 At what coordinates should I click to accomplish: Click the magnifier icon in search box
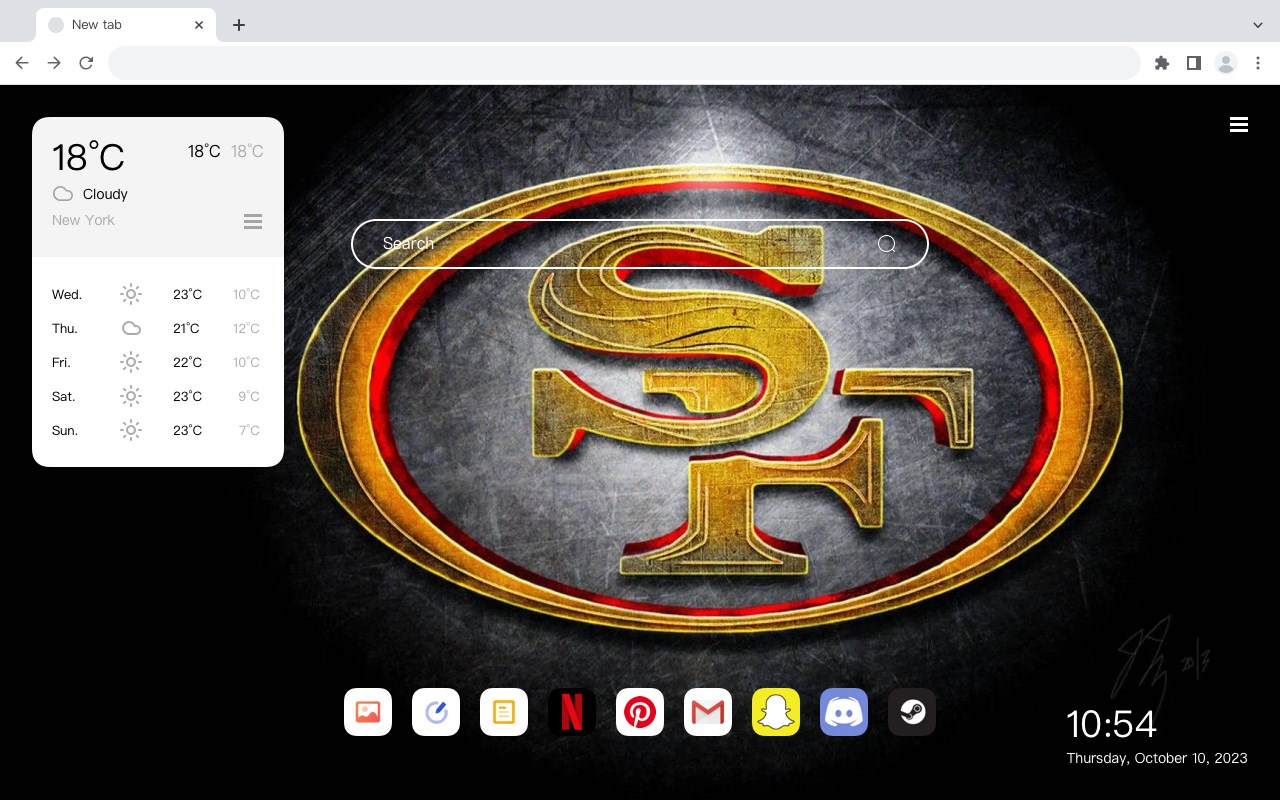click(887, 244)
